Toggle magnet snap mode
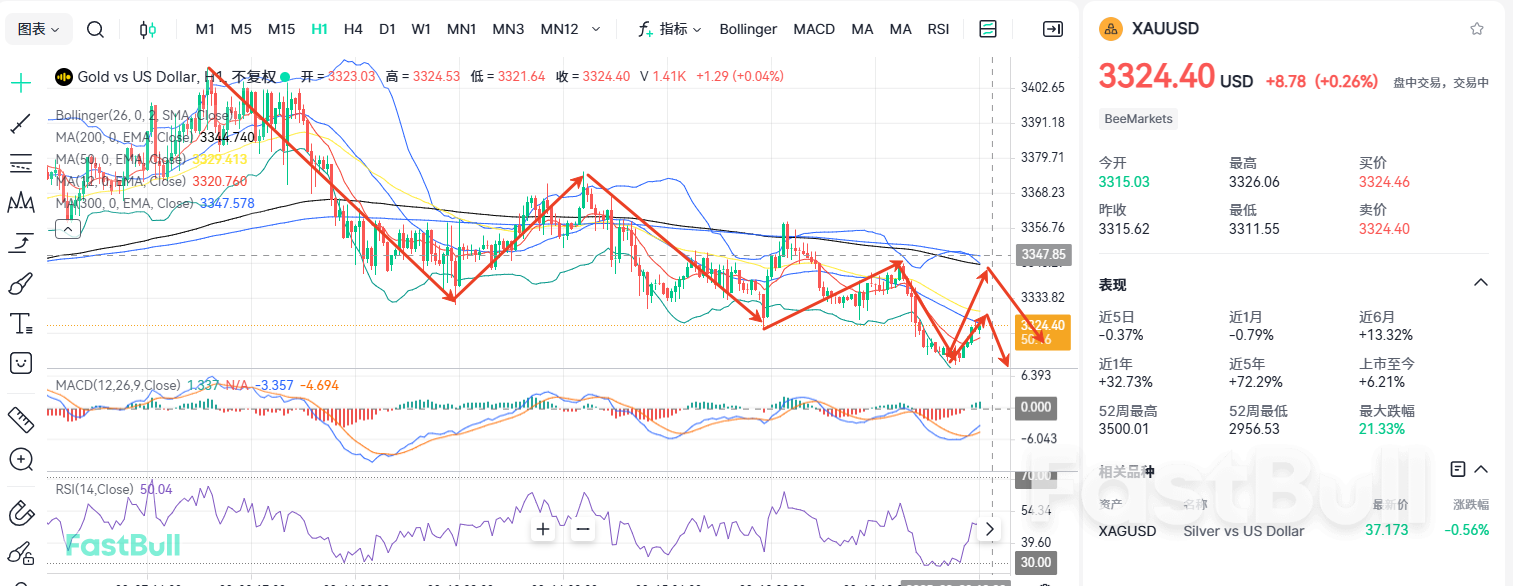This screenshot has width=1513, height=586. [x=21, y=513]
